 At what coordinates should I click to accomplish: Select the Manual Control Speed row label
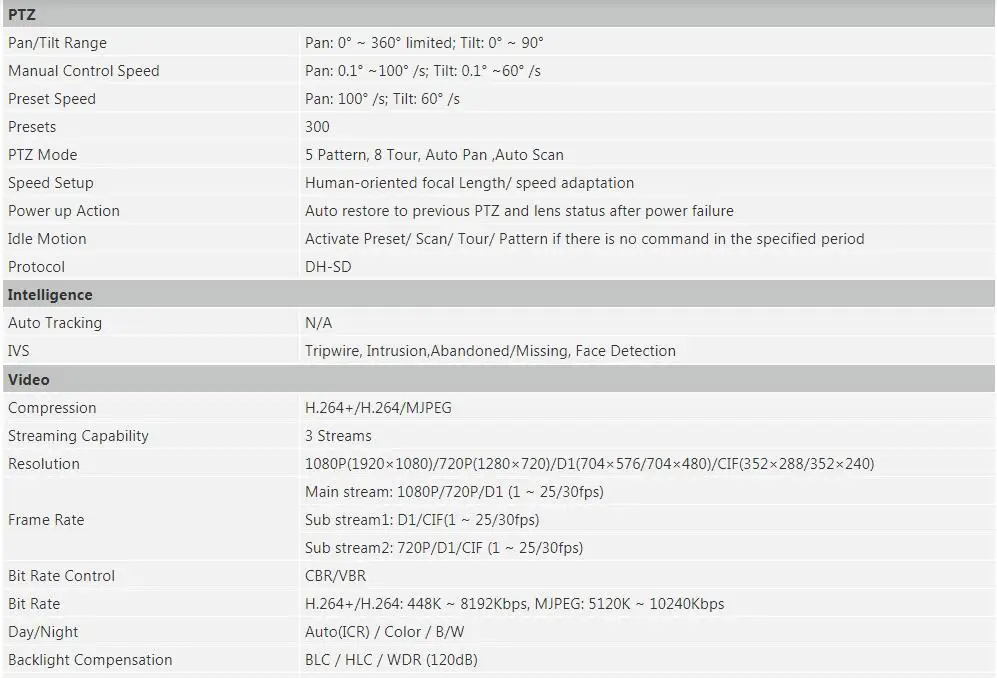tap(83, 71)
